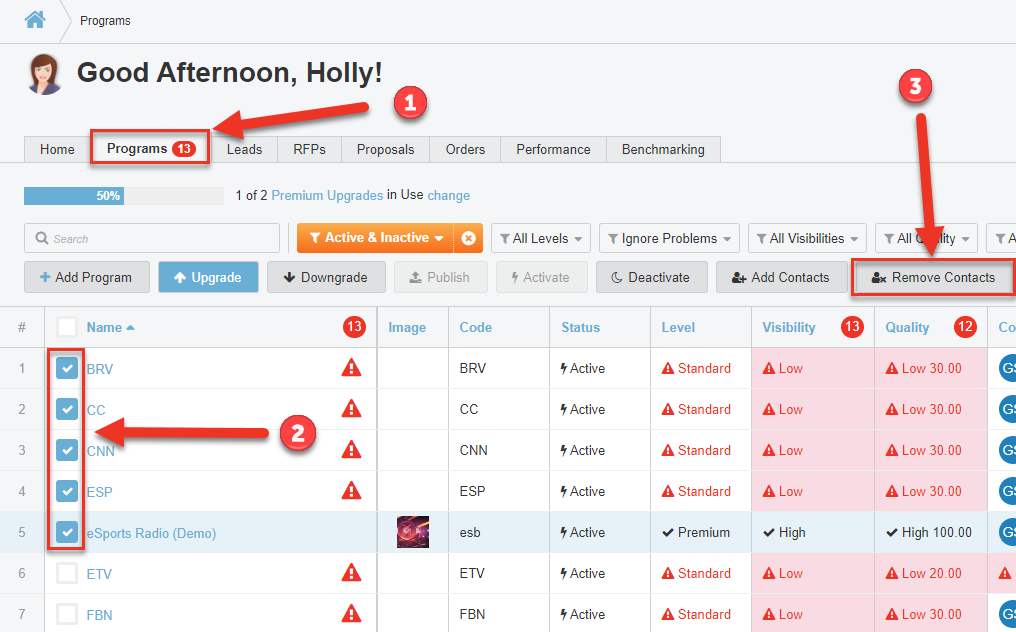The image size is (1016, 632).
Task: Toggle the select-all checkbox in header
Action: click(x=67, y=327)
